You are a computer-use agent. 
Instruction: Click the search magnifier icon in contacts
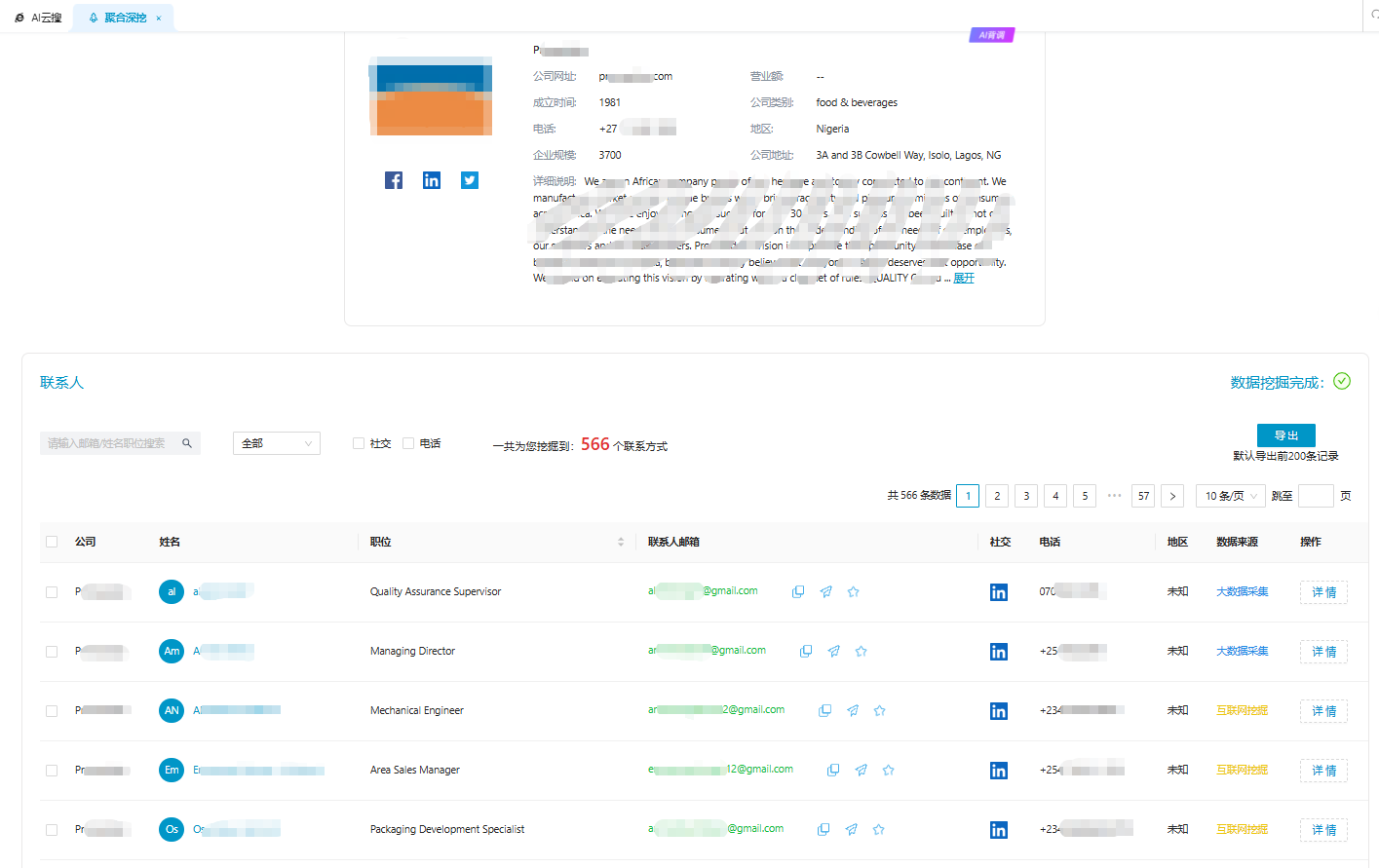point(187,443)
